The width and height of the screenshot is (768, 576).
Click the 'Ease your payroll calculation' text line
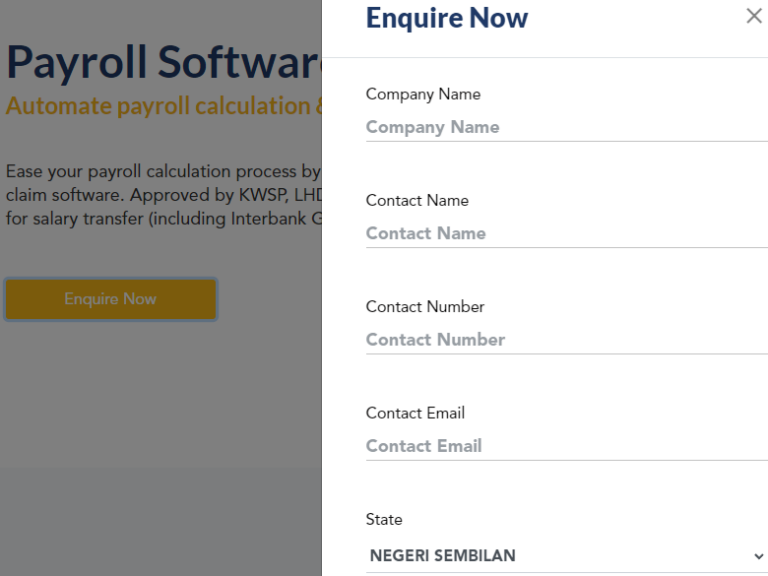click(163, 172)
